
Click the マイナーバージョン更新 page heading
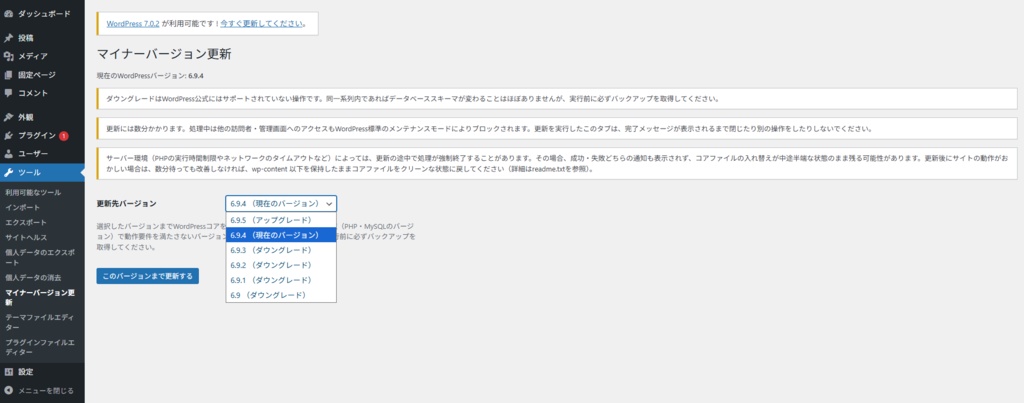point(164,54)
